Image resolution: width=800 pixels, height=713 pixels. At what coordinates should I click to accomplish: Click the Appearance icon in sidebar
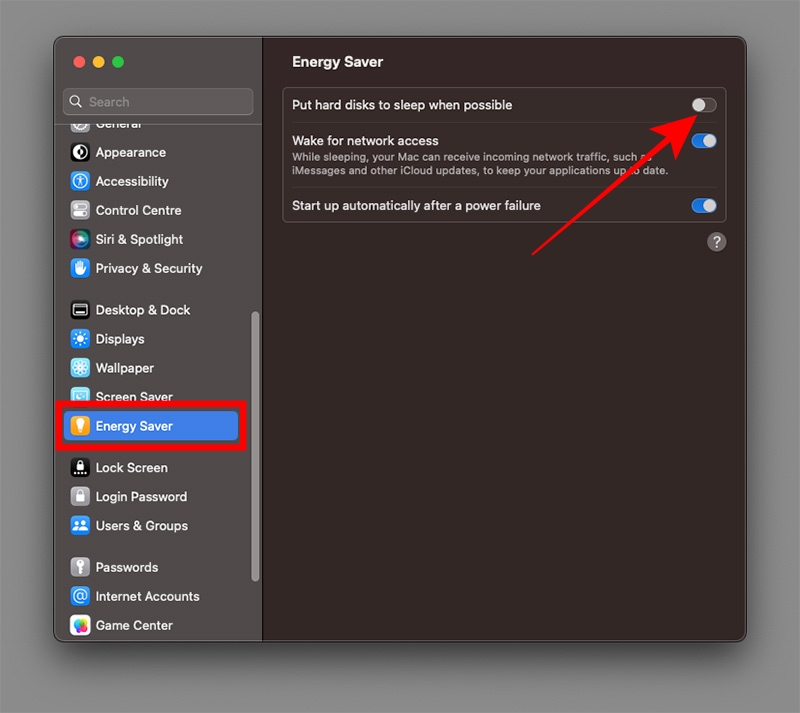(80, 152)
